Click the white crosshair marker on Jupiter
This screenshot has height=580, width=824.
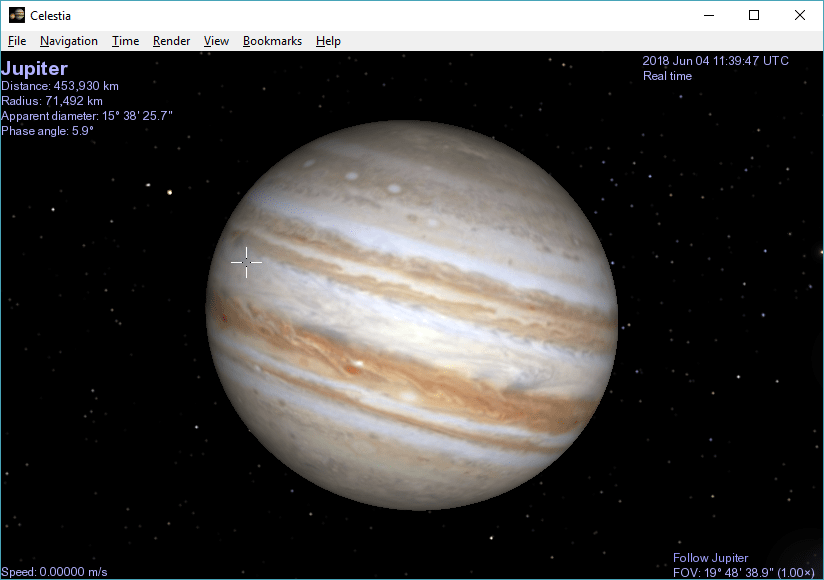(246, 262)
